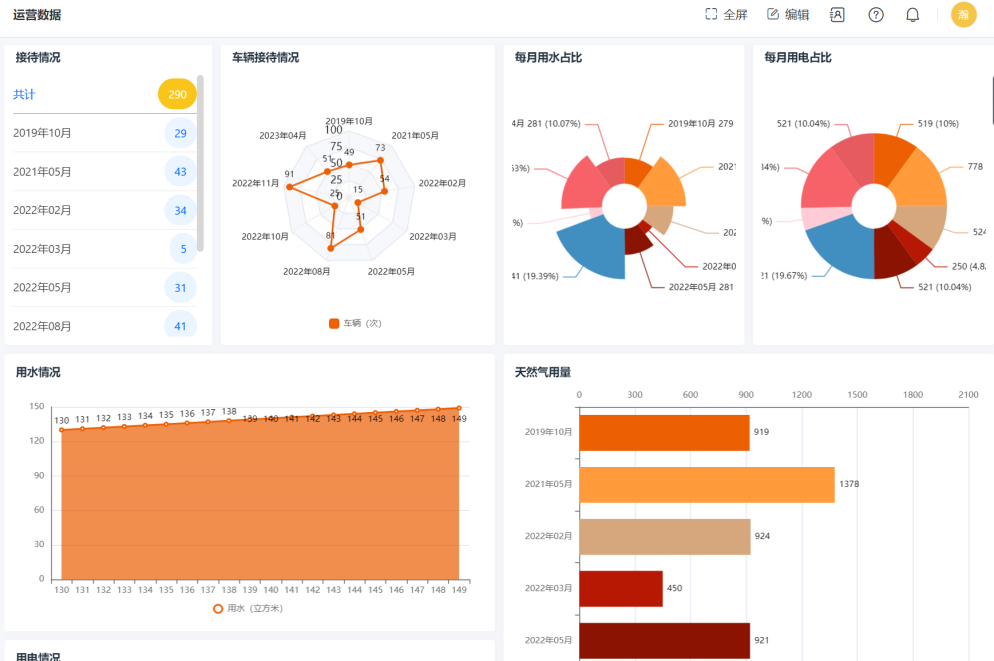Open the contacts address book icon
The image size is (994, 661).
click(837, 14)
